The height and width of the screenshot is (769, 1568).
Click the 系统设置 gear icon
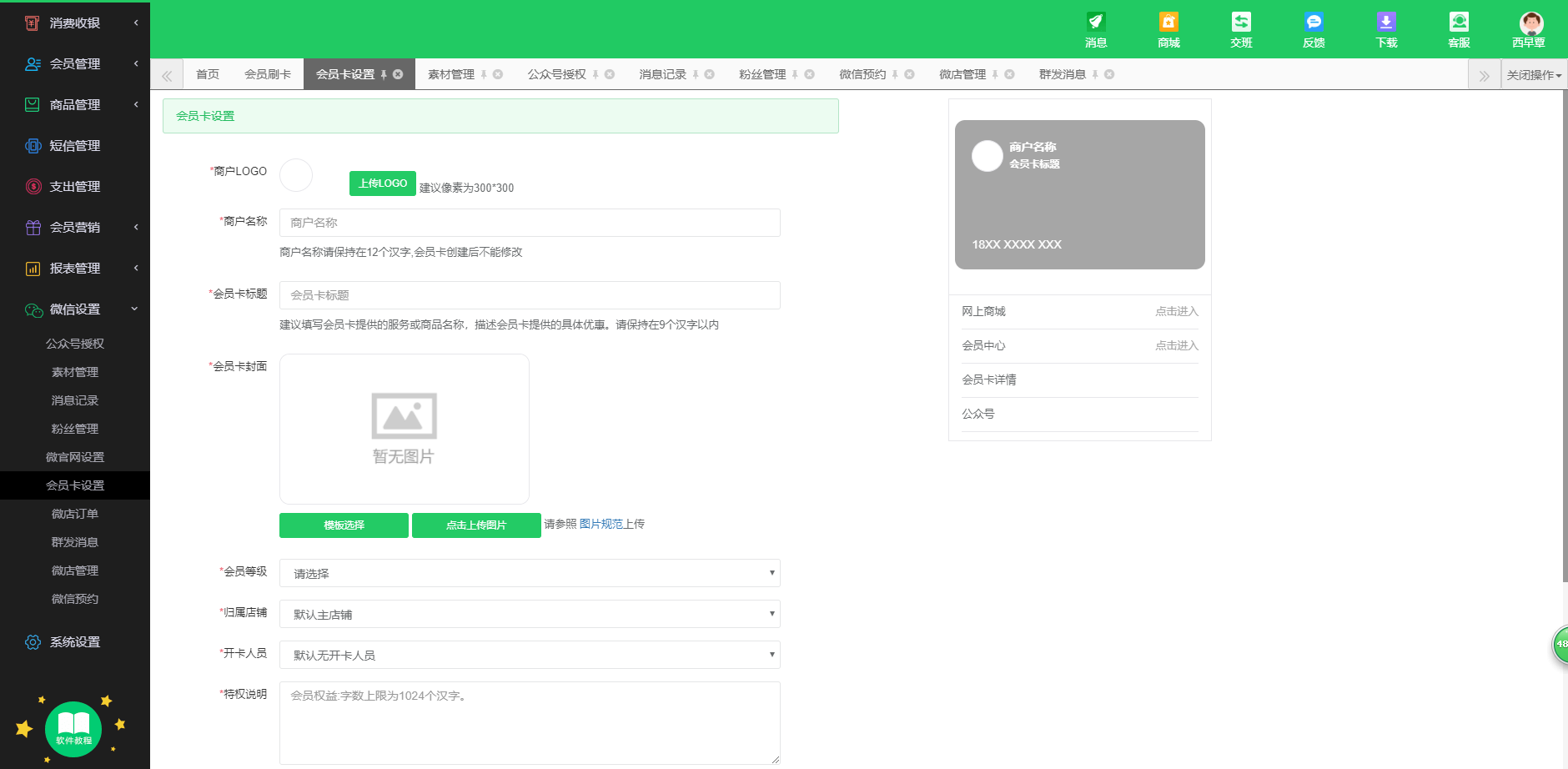tap(33, 641)
